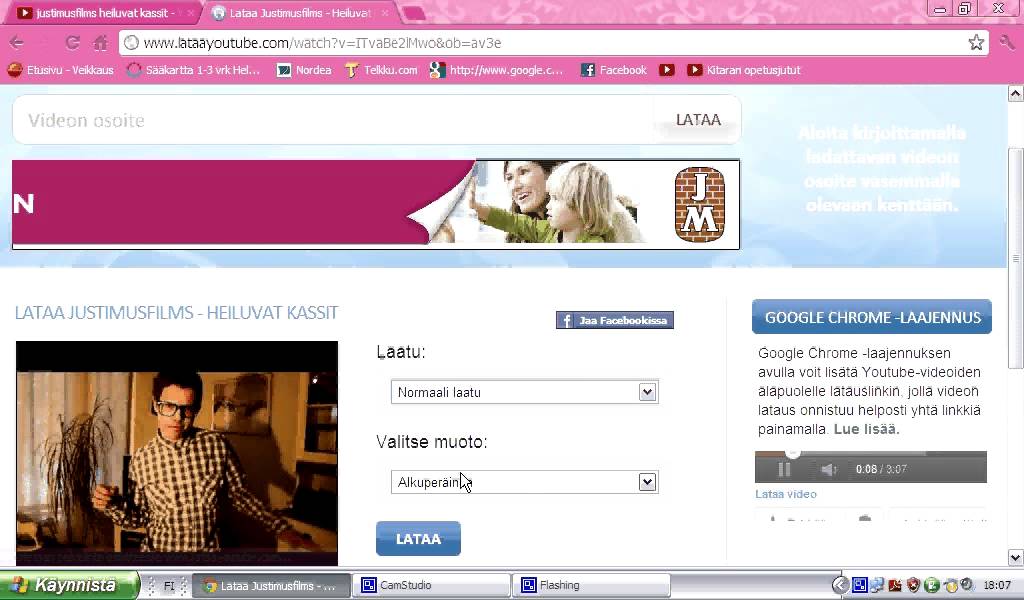1024x600 pixels.
Task: Click the sample player progress bar
Action: coord(871,453)
